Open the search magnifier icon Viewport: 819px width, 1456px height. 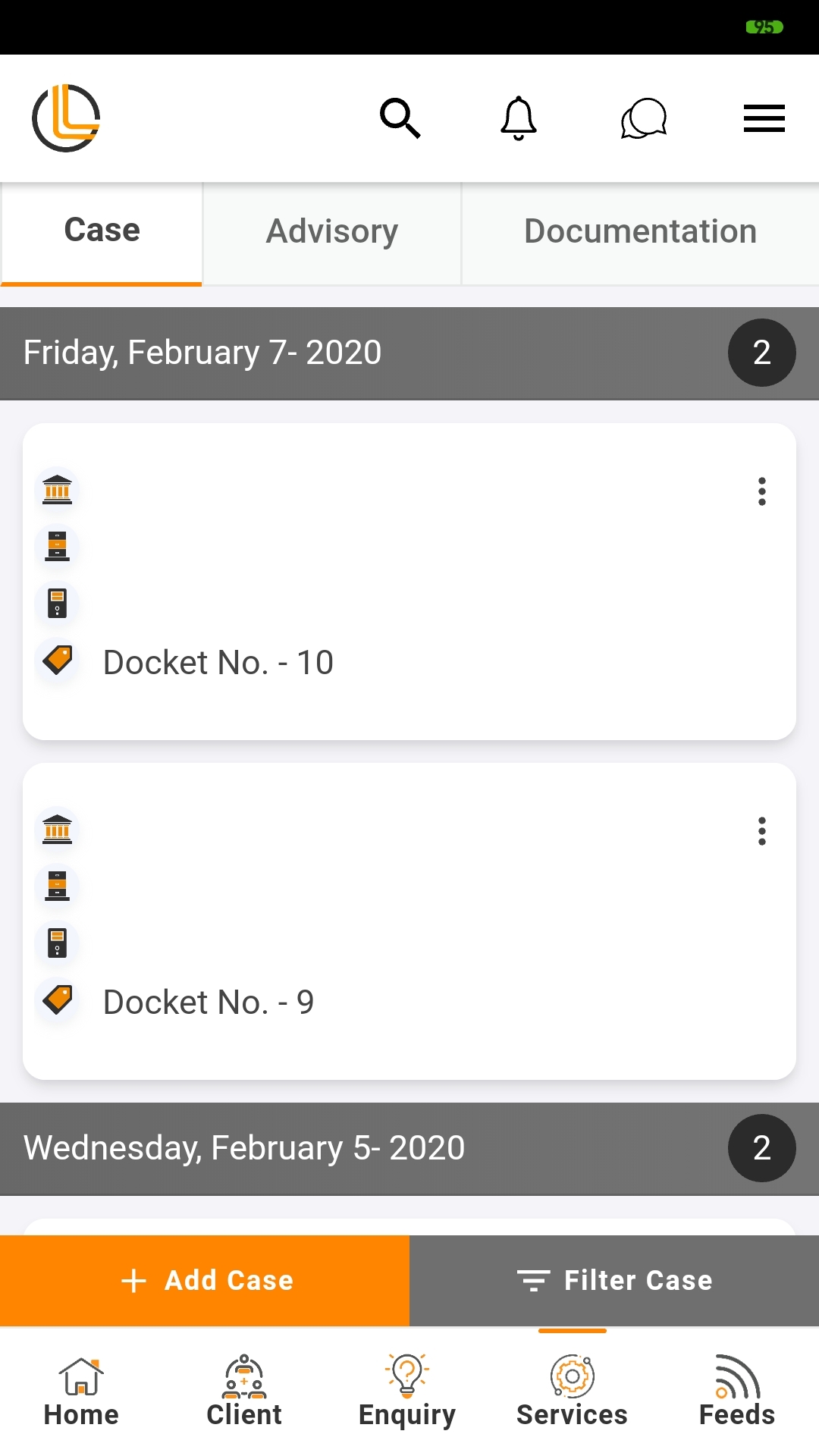click(400, 118)
